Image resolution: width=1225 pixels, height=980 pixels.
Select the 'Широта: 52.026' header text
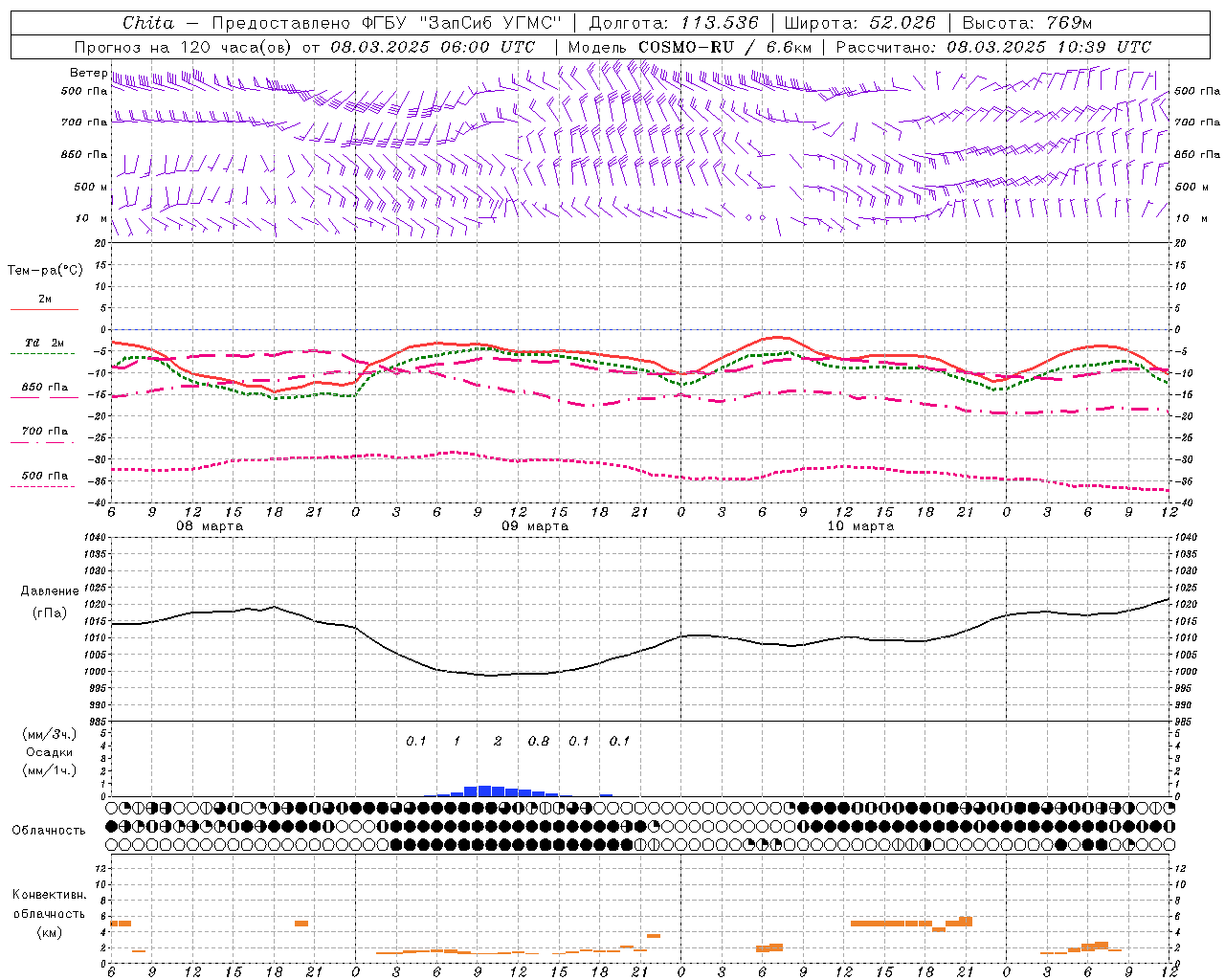(860, 23)
